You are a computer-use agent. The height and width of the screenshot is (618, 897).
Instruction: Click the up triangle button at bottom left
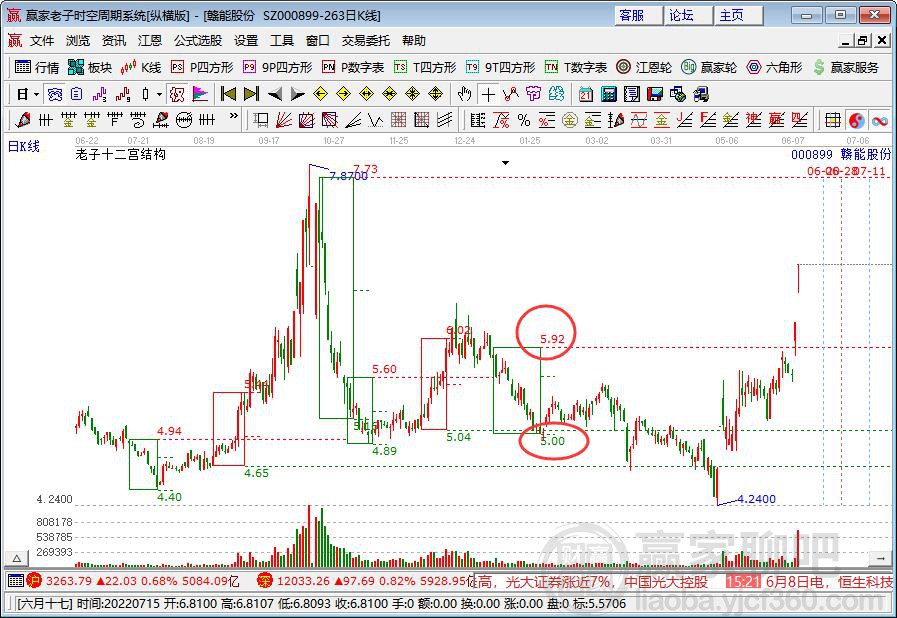(17, 558)
